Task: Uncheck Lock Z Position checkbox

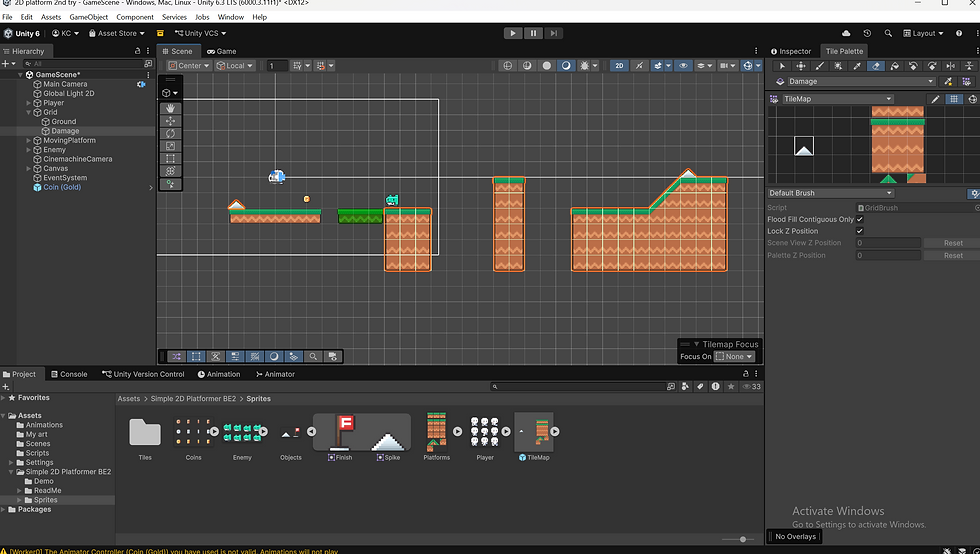Action: tap(860, 231)
